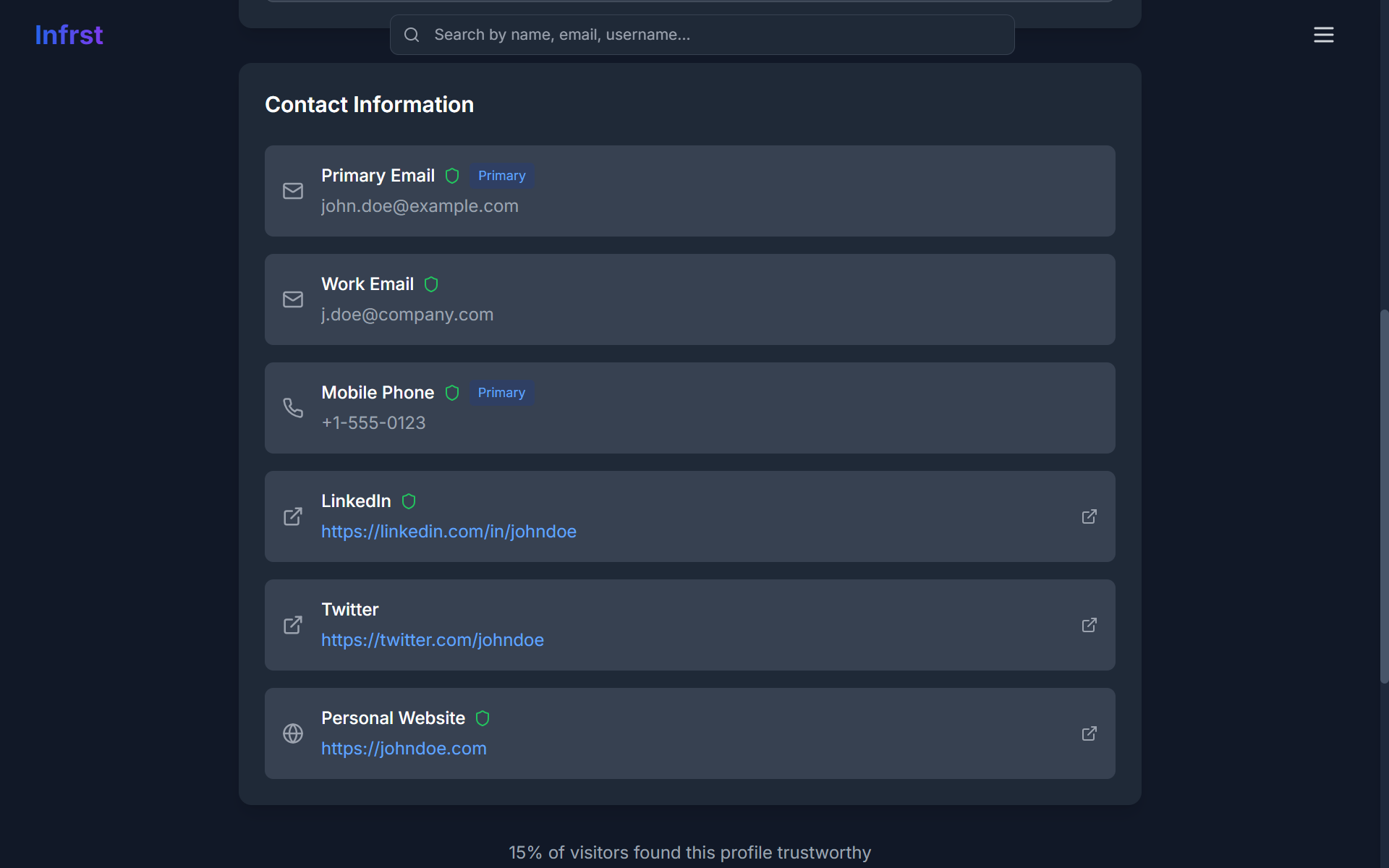This screenshot has width=1389, height=868.
Task: Click the Work Email envelope icon
Action: (x=293, y=299)
